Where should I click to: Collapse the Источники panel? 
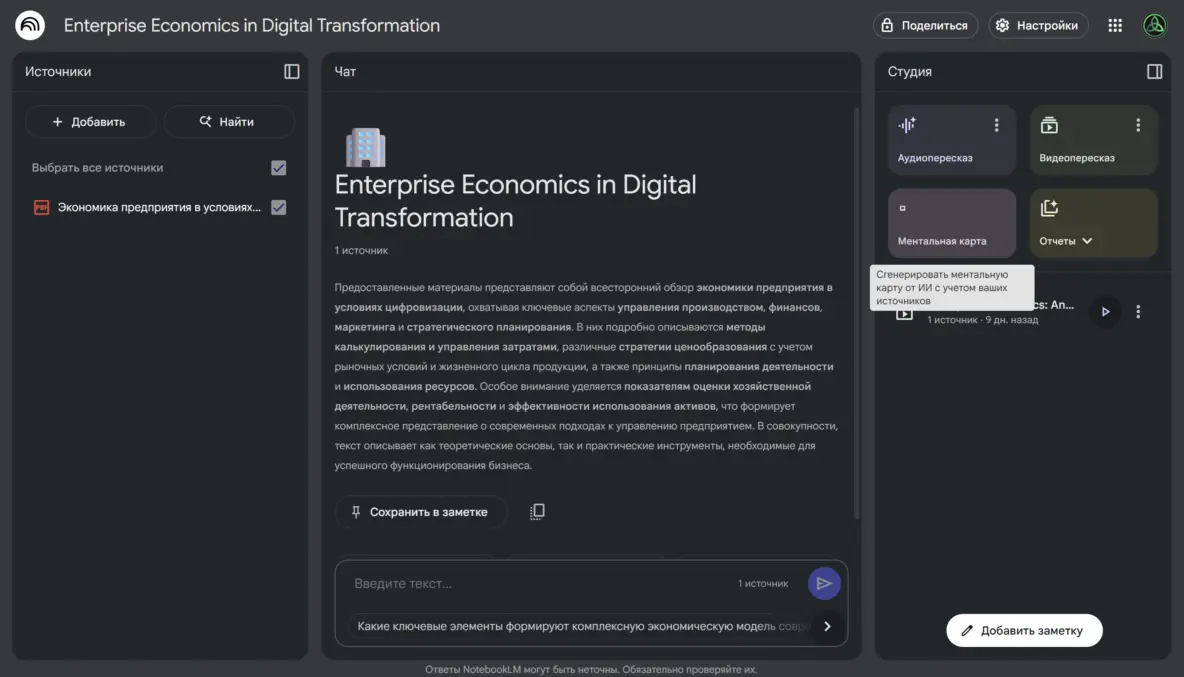292,72
